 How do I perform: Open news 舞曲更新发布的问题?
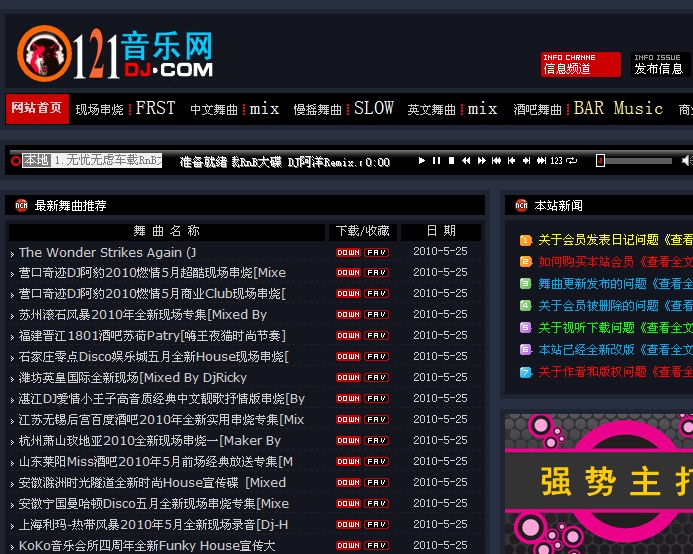[x=616, y=284]
